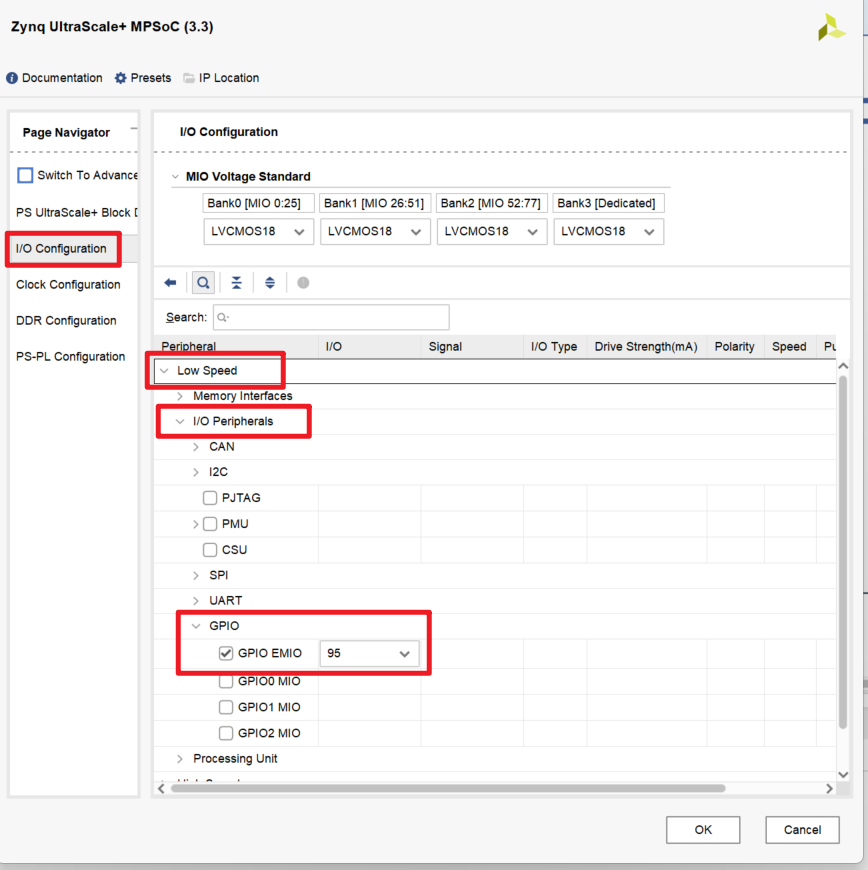Enable the GPIO1 MIO checkbox
The width and height of the screenshot is (868, 870).
225,707
